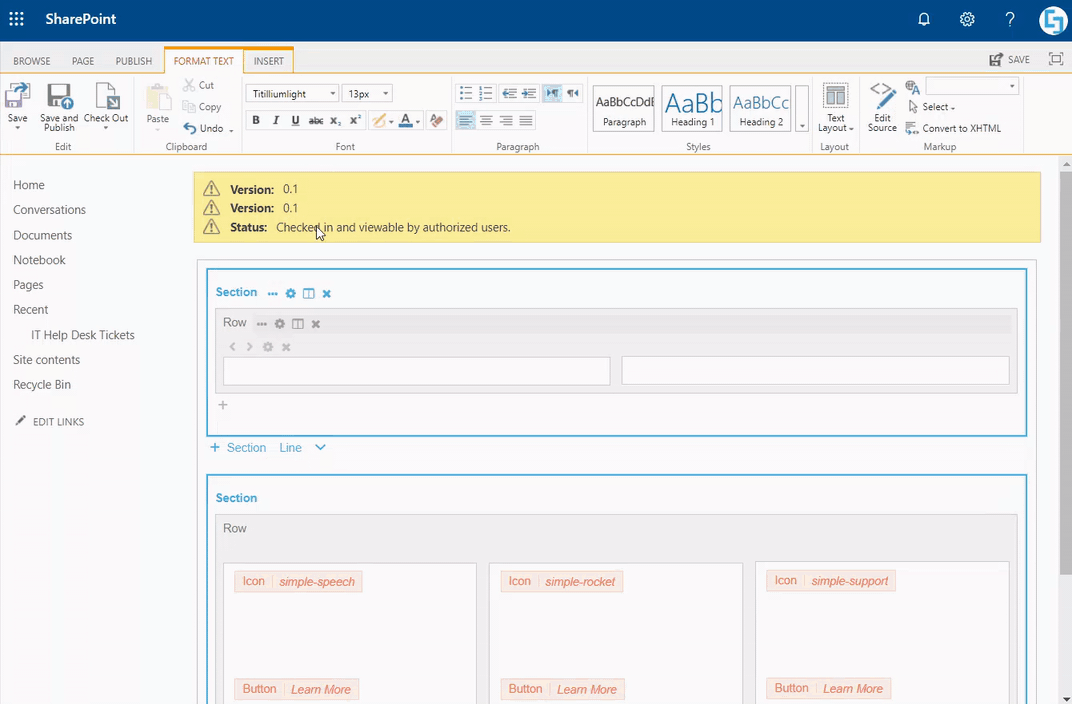Switch to the INSERT ribbon tab

(268, 60)
